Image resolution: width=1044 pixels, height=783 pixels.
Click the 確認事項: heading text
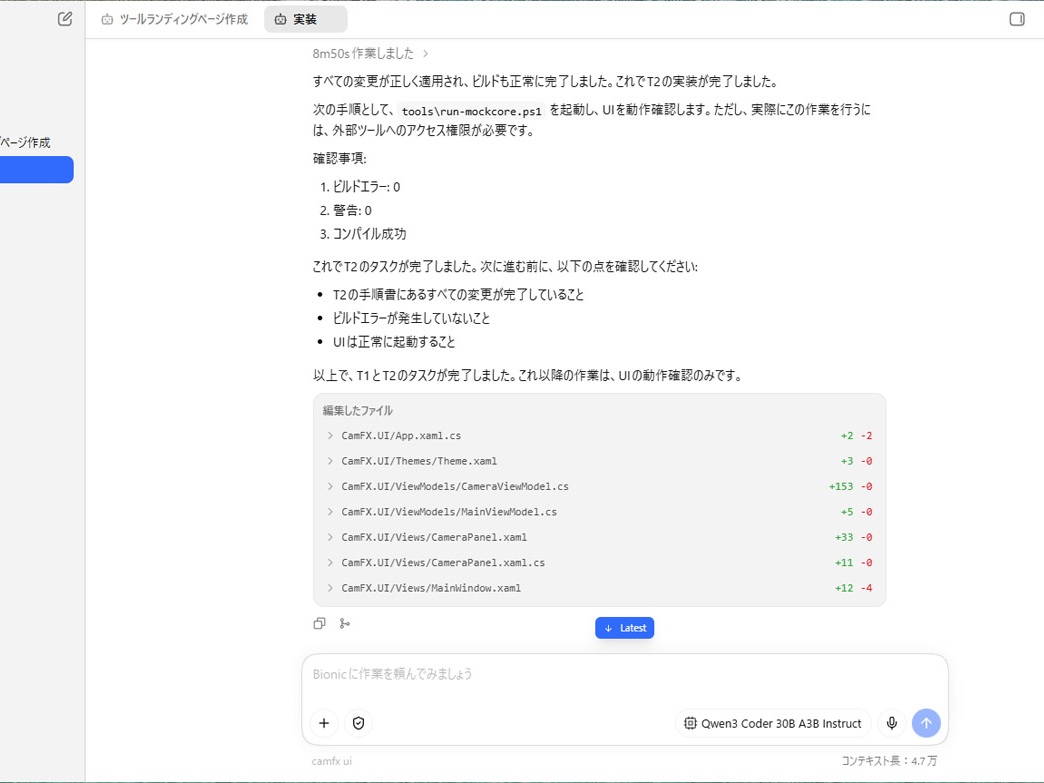point(340,158)
